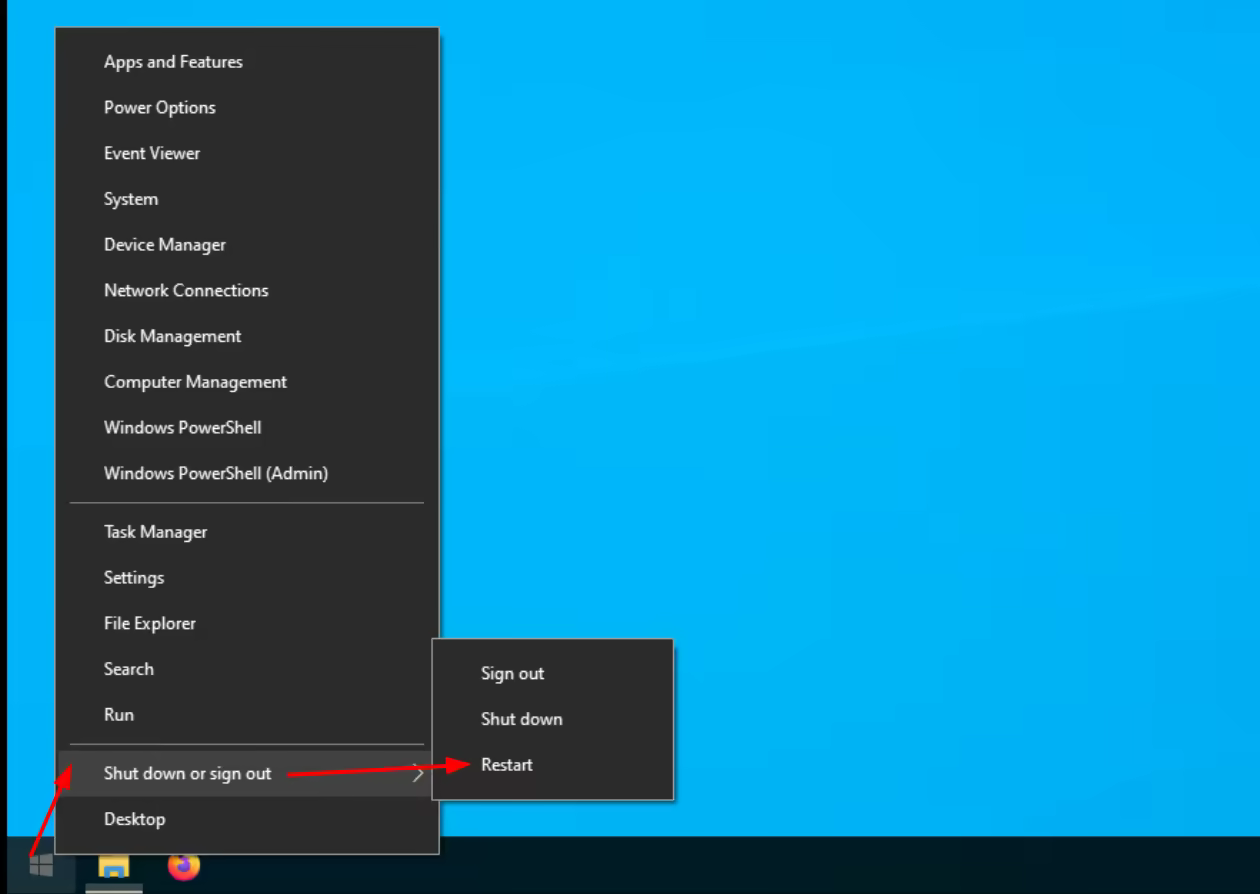Viewport: 1260px width, 894px height.
Task: Click Shut down in the submenu
Action: point(521,719)
